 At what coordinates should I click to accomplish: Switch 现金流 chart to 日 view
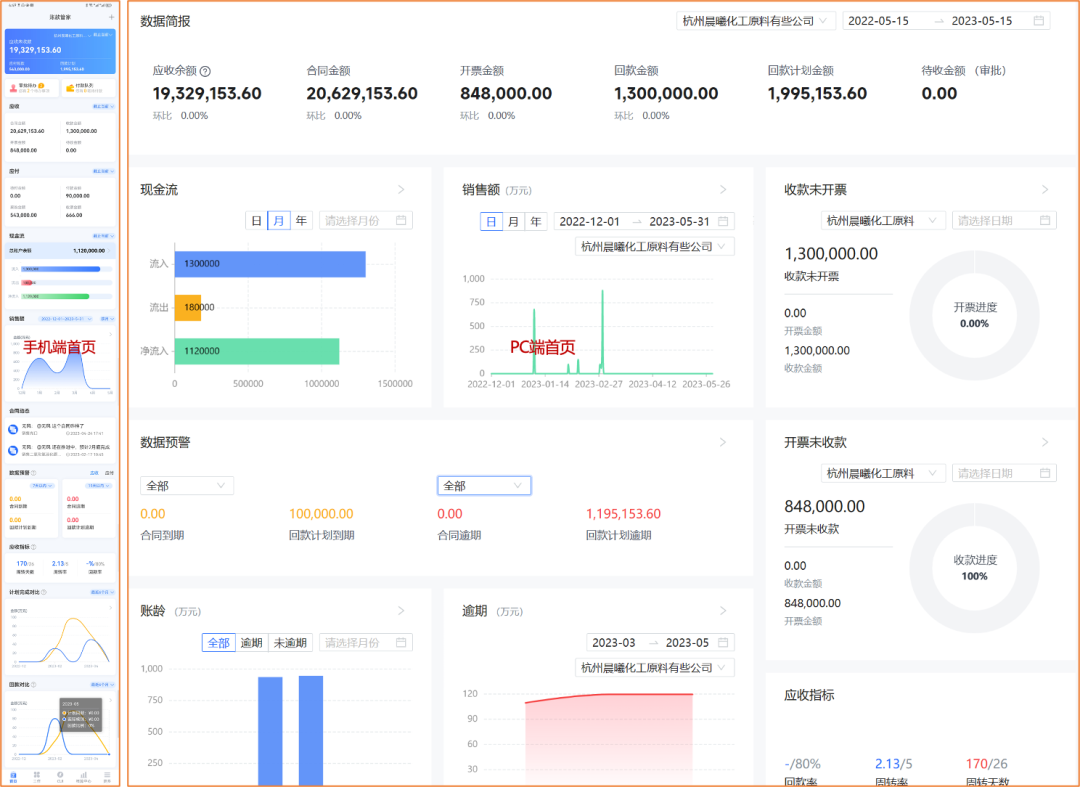[256, 220]
